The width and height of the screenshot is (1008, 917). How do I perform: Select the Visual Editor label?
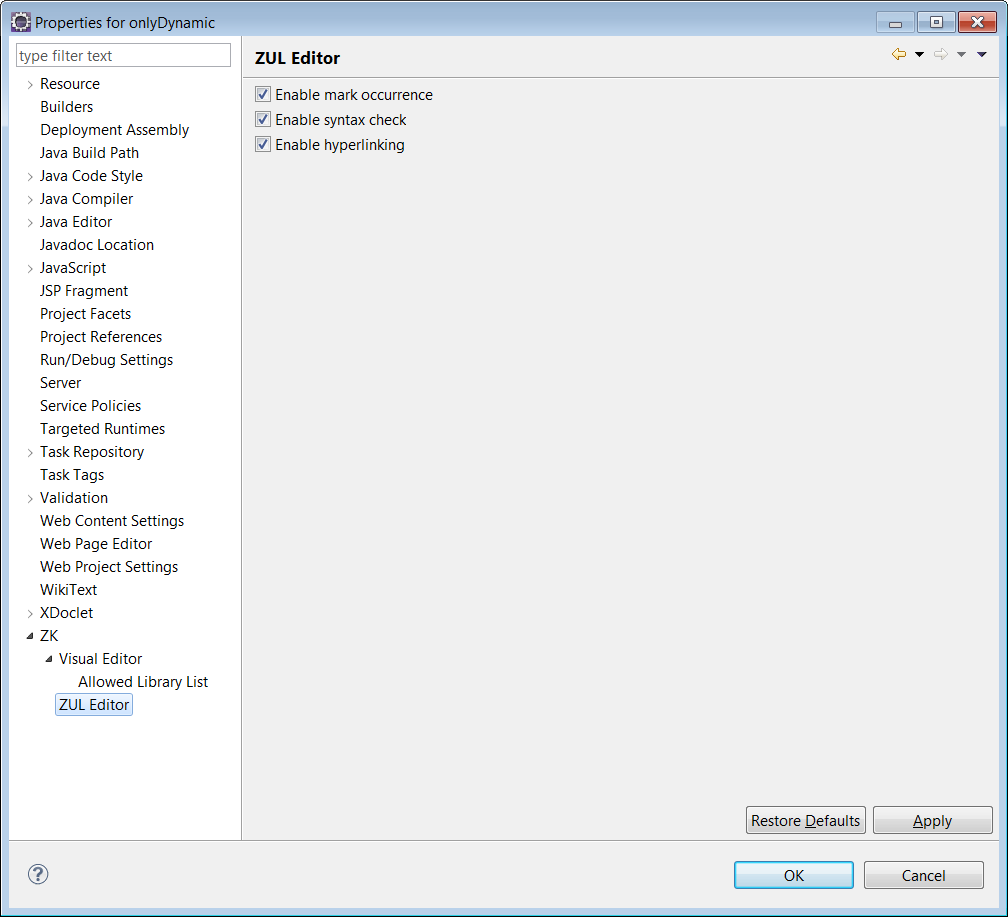tap(100, 659)
